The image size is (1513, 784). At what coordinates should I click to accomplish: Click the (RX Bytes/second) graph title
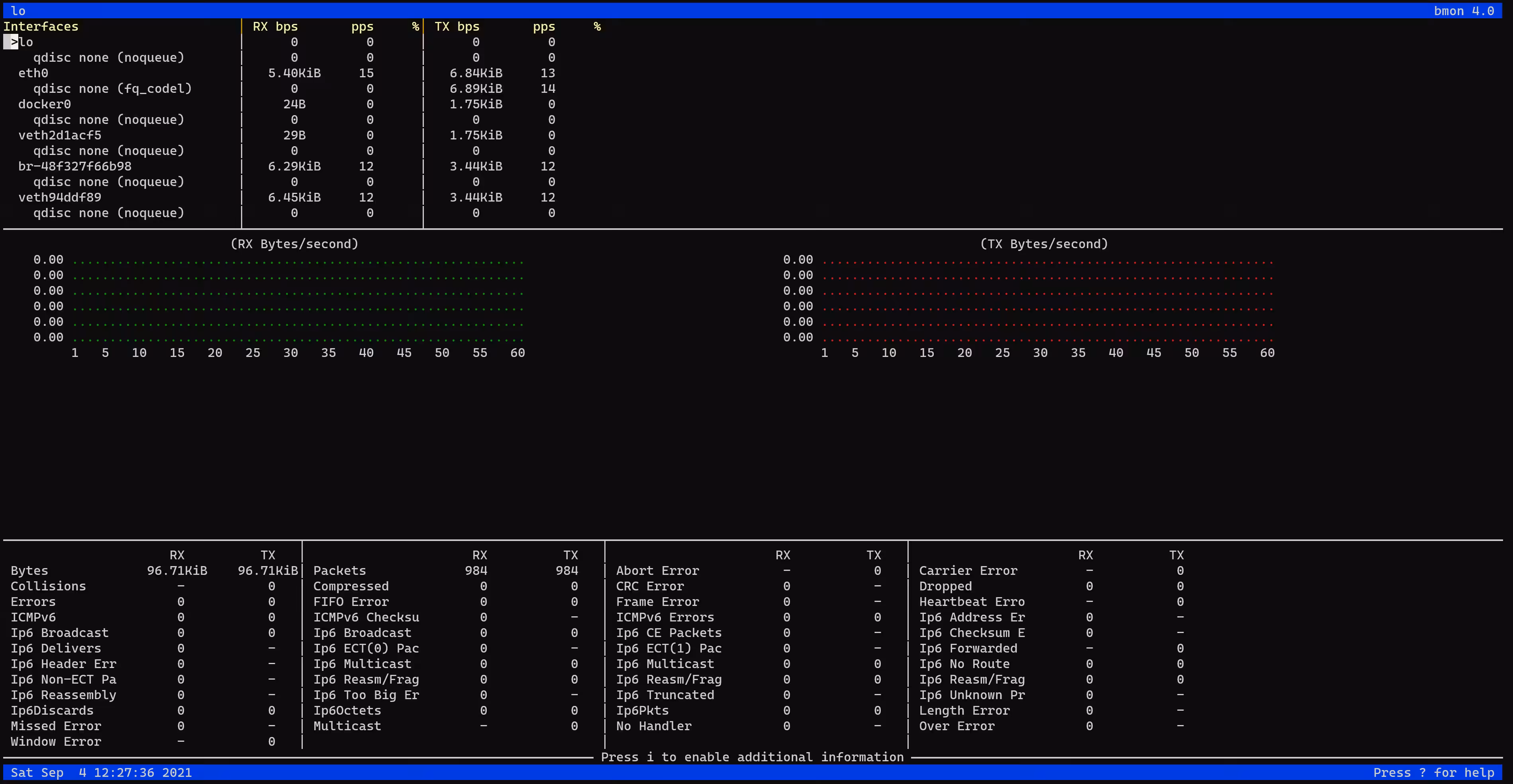point(294,244)
